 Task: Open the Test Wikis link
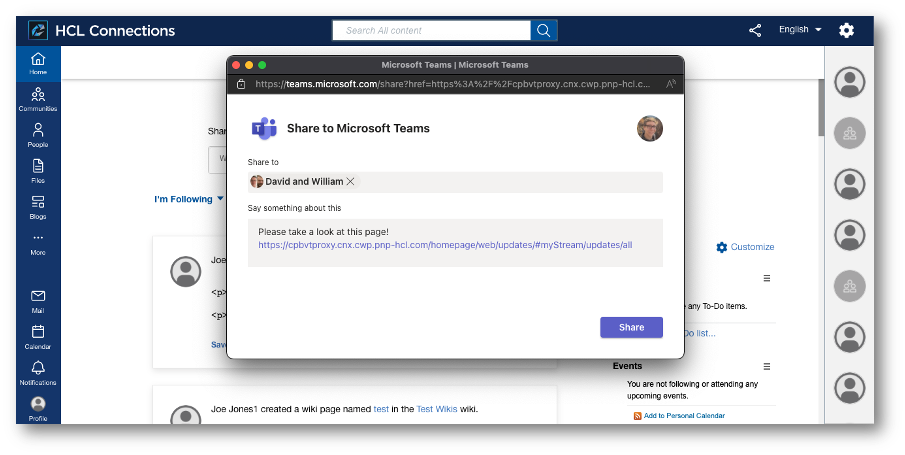click(437, 409)
